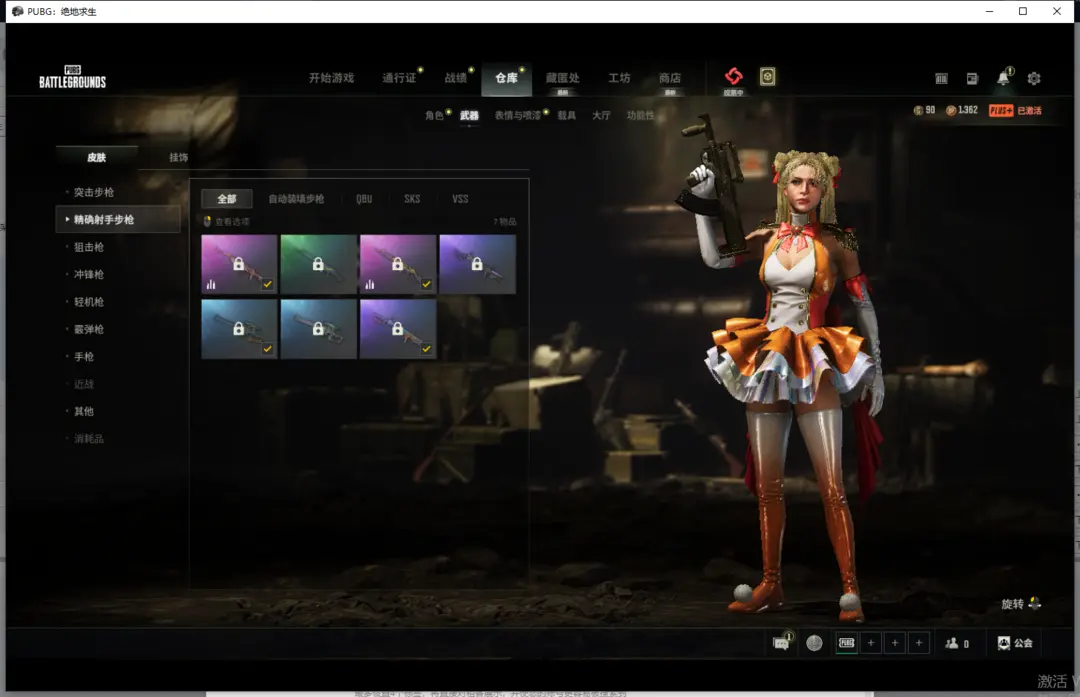This screenshot has height=697, width=1080.
Task: Switch to the 挂饰 charms tab
Action: (x=178, y=157)
